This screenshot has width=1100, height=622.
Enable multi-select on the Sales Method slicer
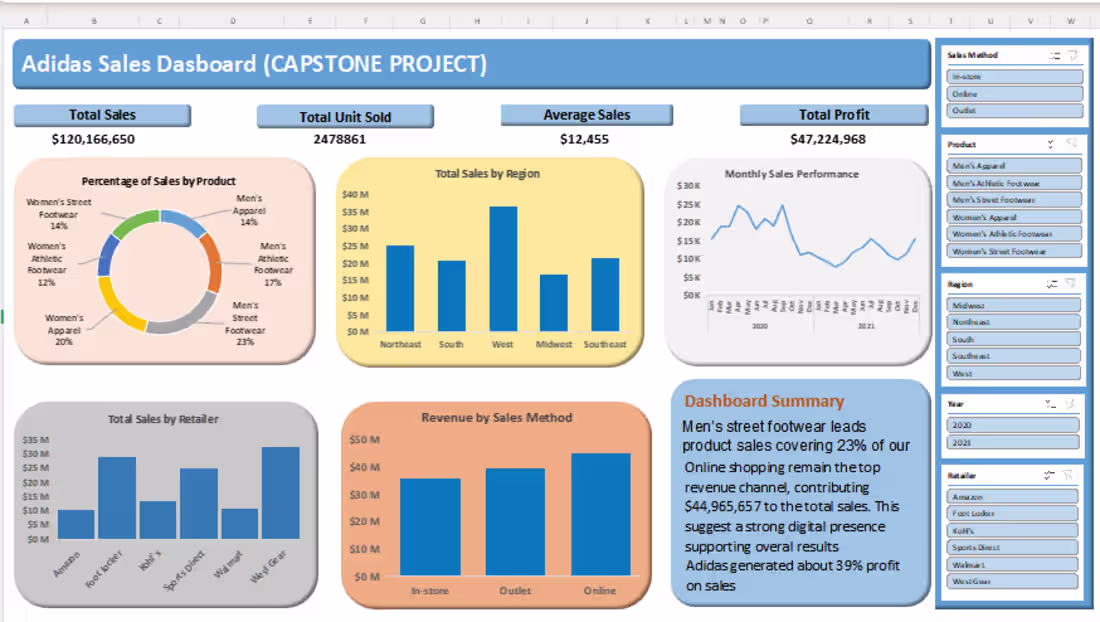click(x=1054, y=55)
